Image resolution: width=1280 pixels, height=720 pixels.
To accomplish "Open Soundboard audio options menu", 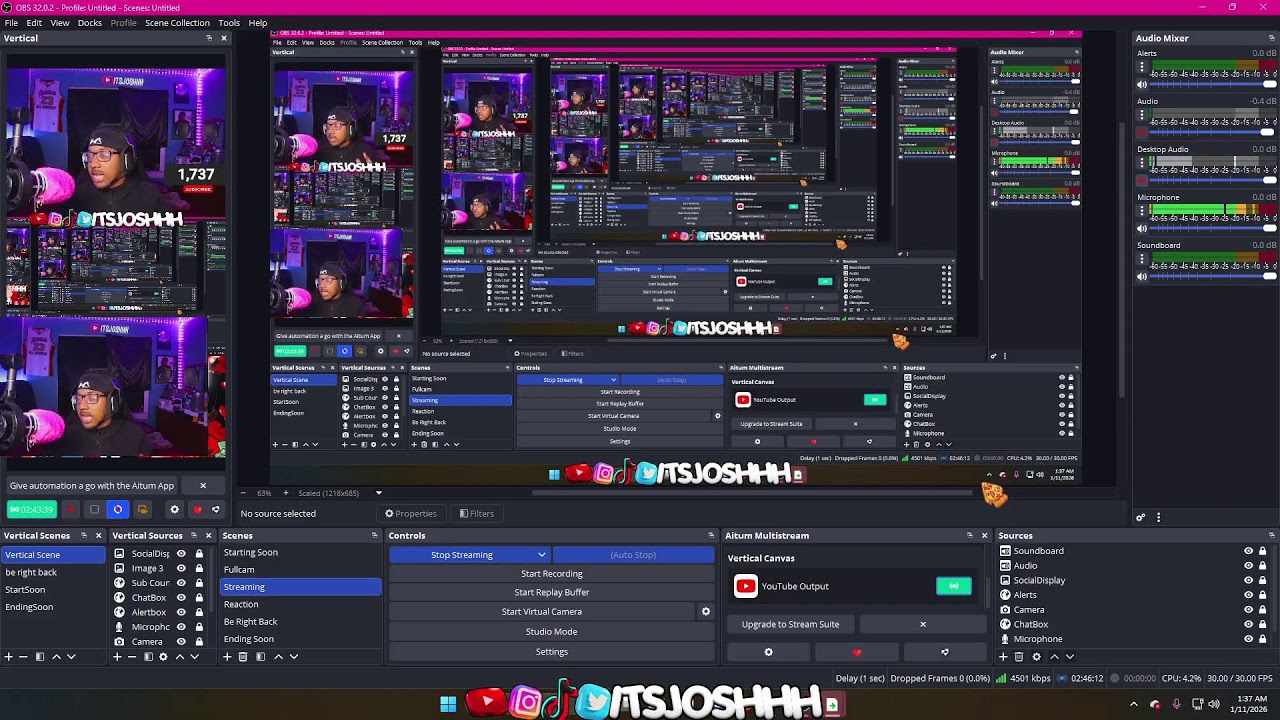I will [1142, 260].
